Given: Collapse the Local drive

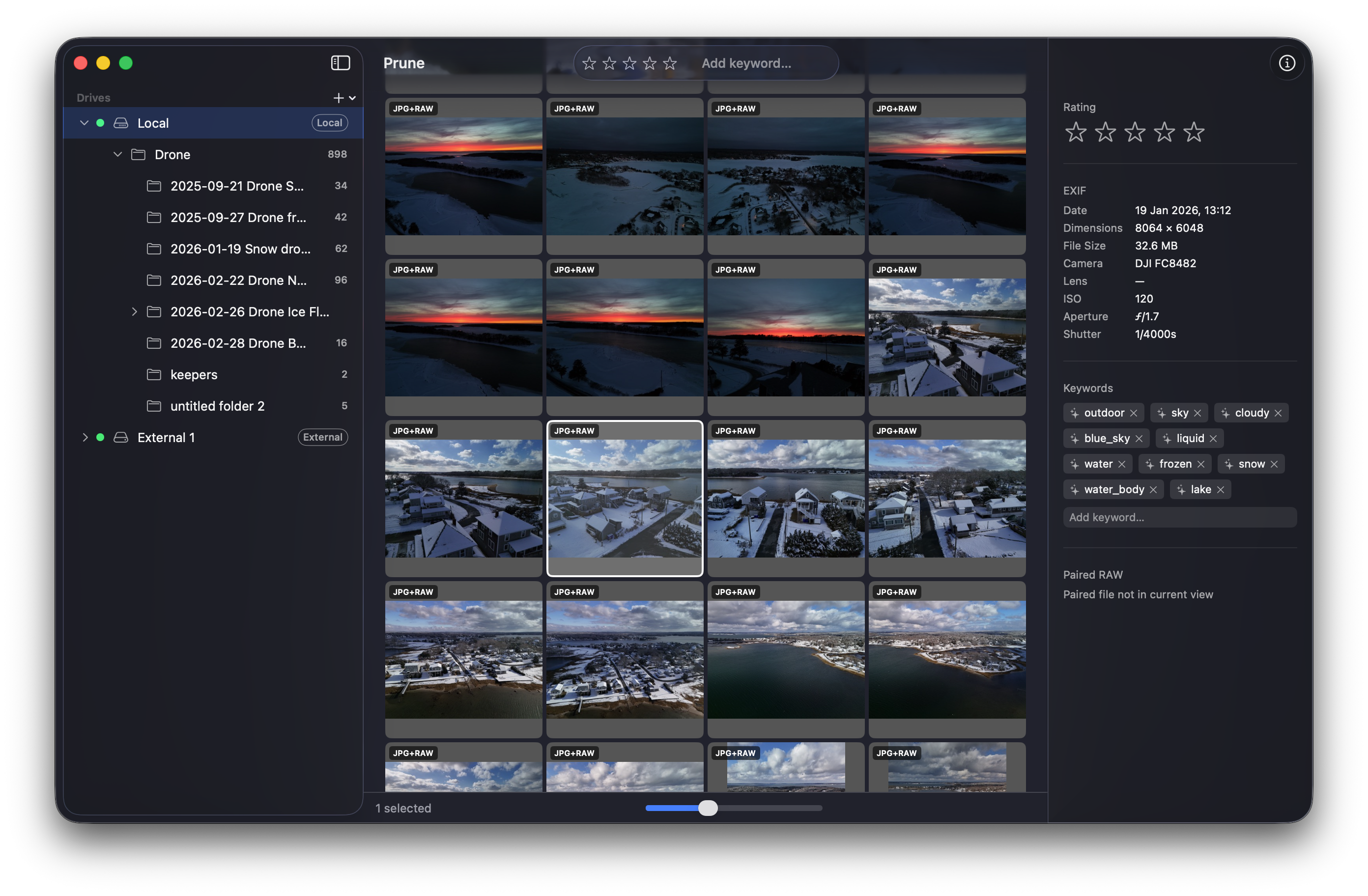Looking at the screenshot, I should coord(84,123).
